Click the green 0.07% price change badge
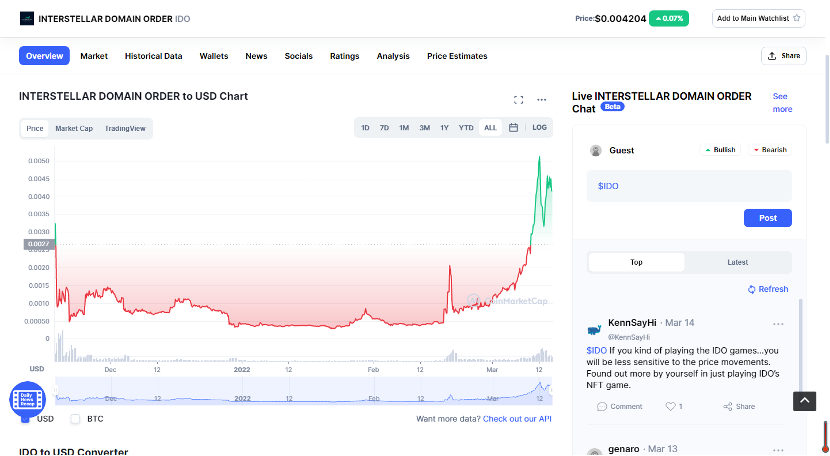Screen dimensions: 830x456 click(669, 19)
